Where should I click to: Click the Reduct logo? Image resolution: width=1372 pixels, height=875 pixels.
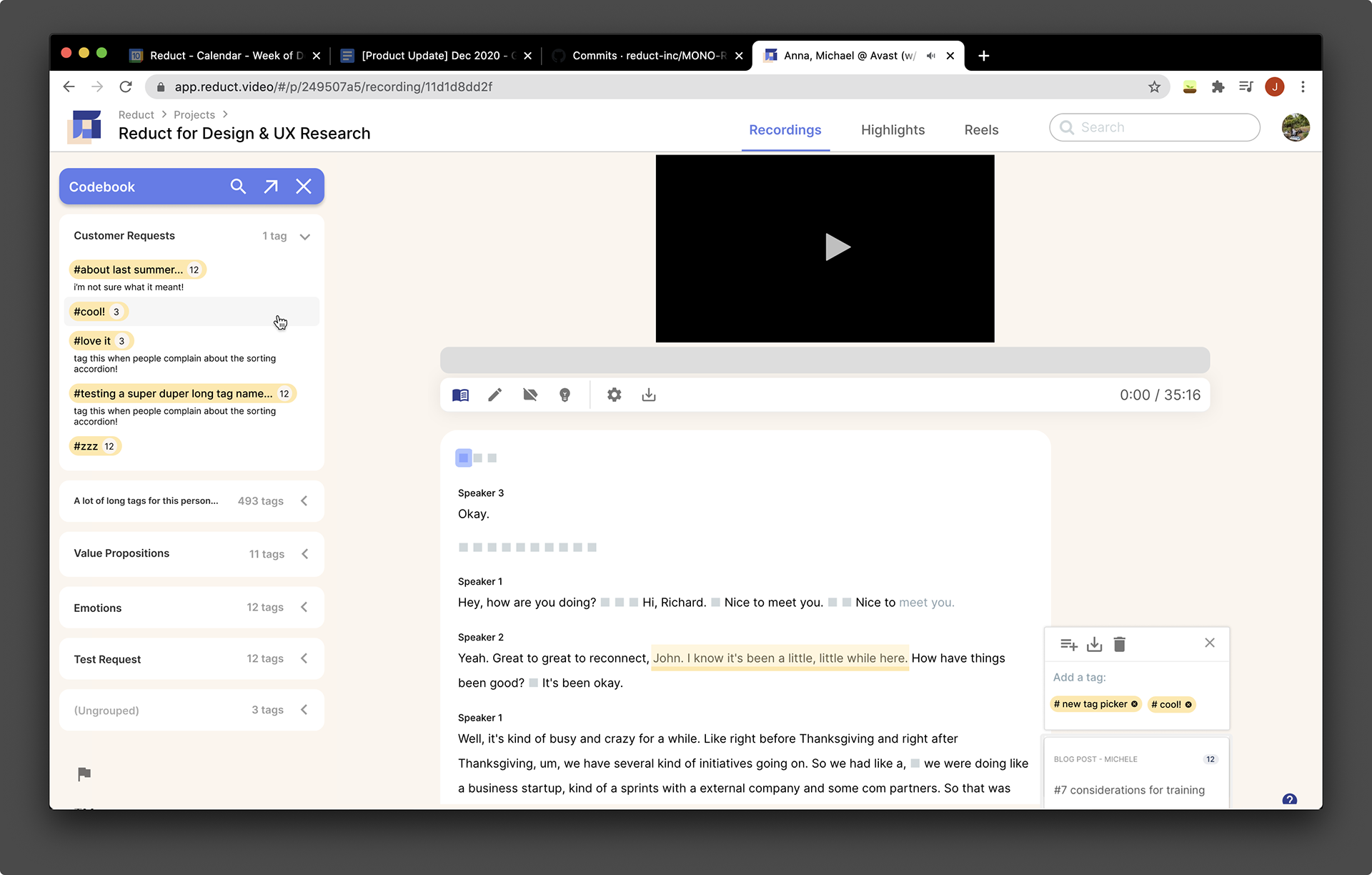(x=85, y=127)
